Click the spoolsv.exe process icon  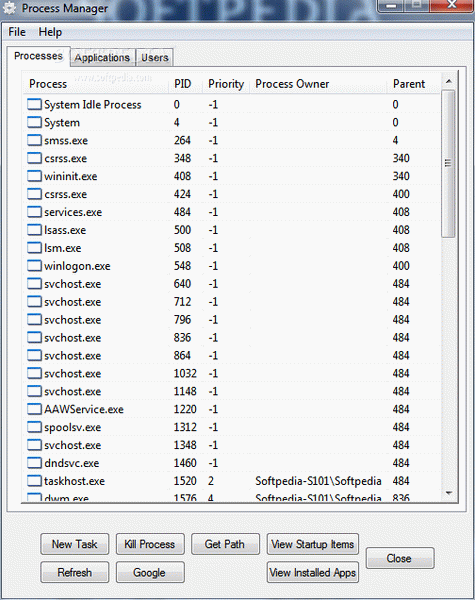(x=34, y=427)
